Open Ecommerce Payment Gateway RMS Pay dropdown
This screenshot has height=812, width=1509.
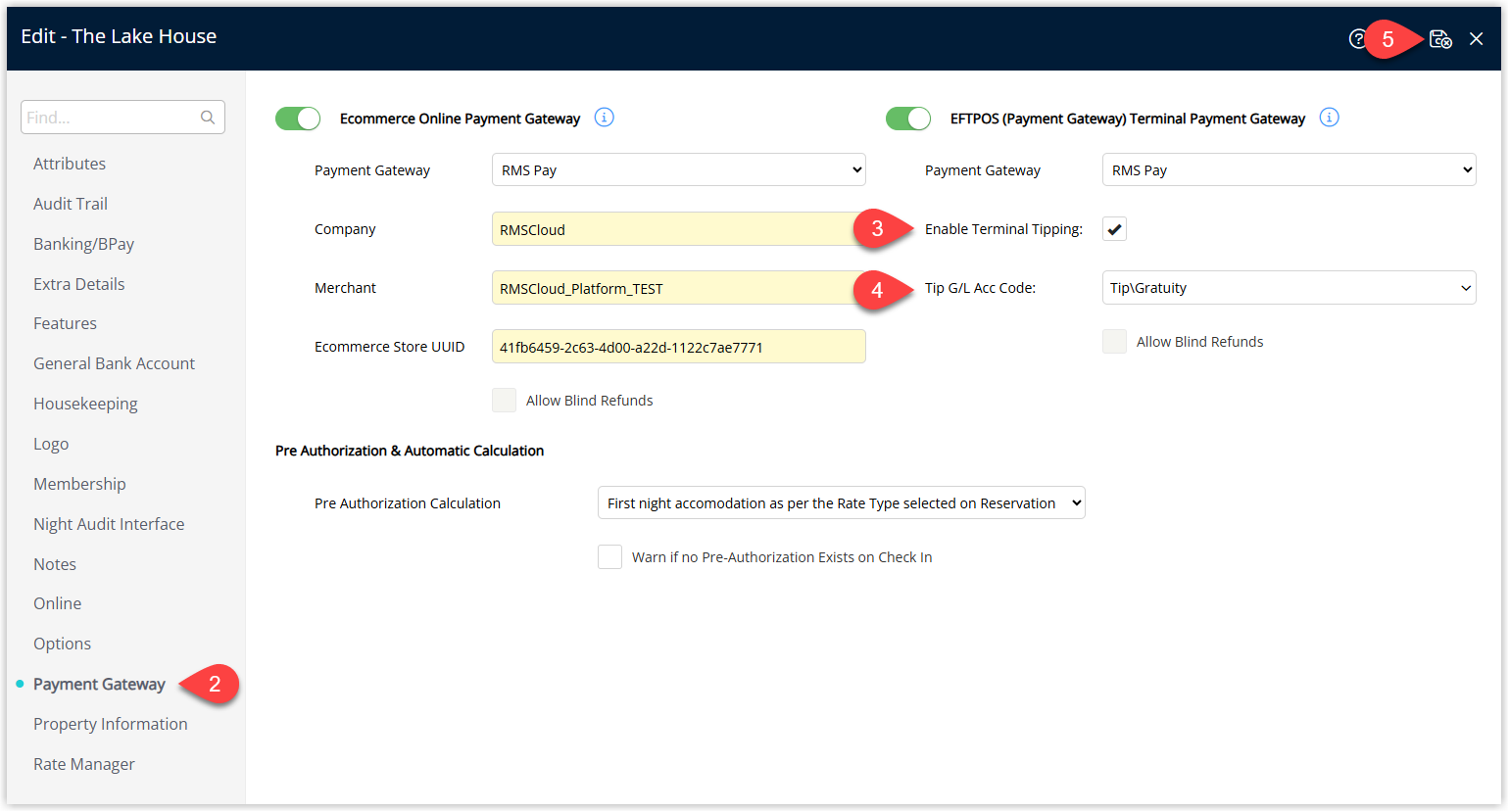pyautogui.click(x=679, y=169)
